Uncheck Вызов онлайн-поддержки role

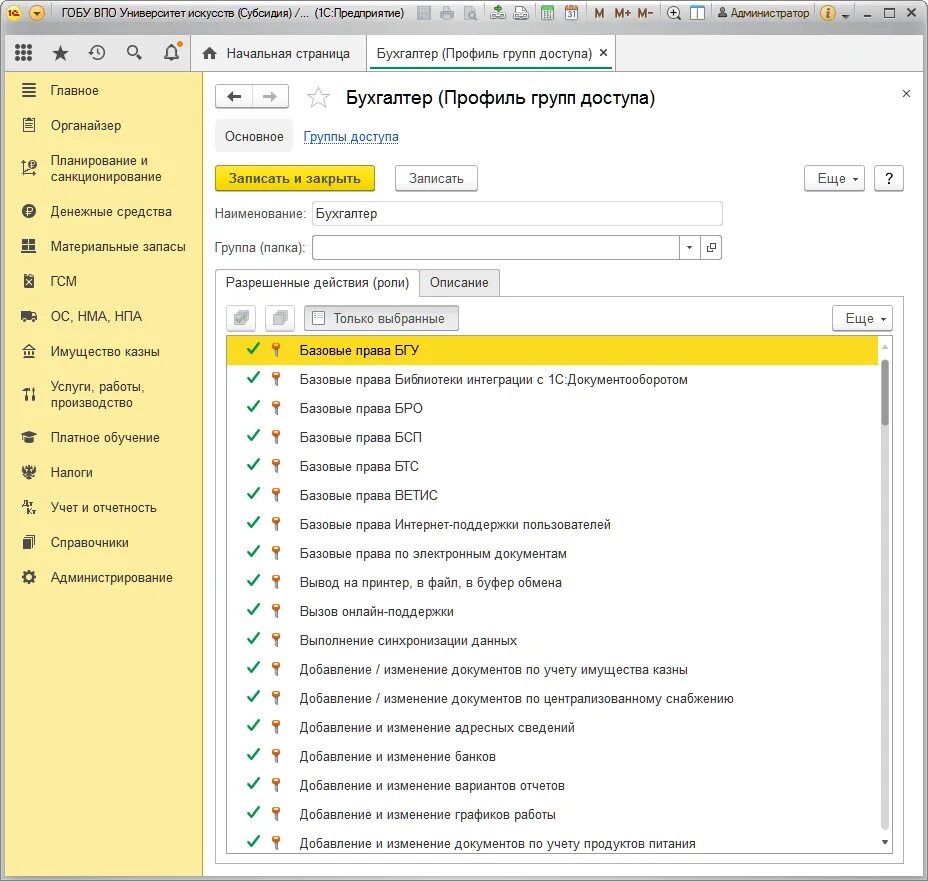[253, 610]
